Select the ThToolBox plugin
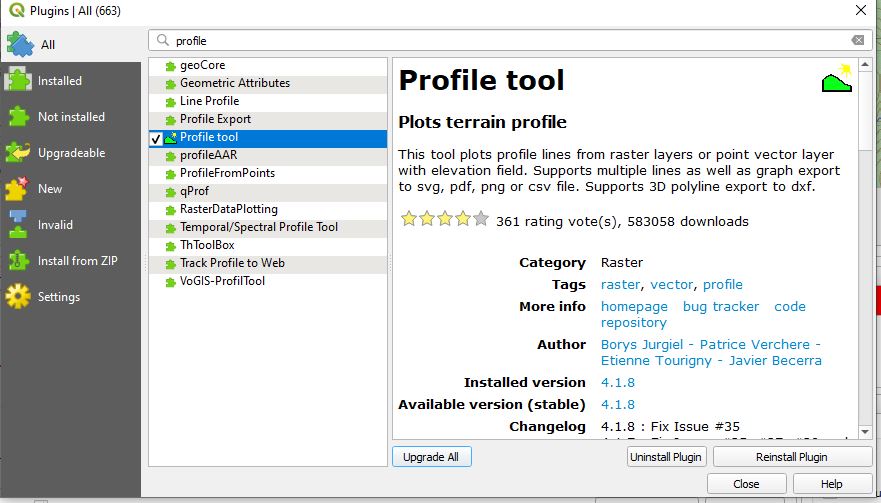This screenshot has width=881, height=503. click(268, 245)
